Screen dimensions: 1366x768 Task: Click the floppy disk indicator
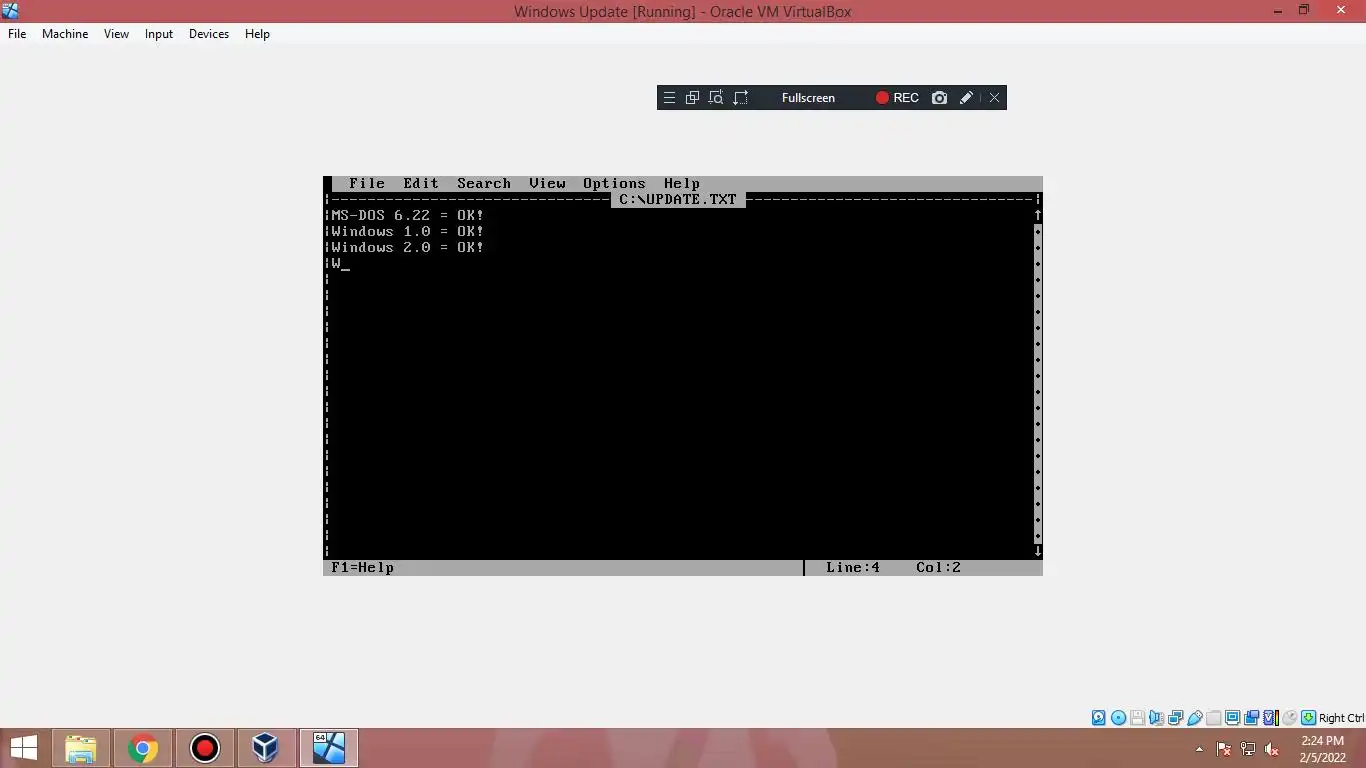coord(1137,718)
